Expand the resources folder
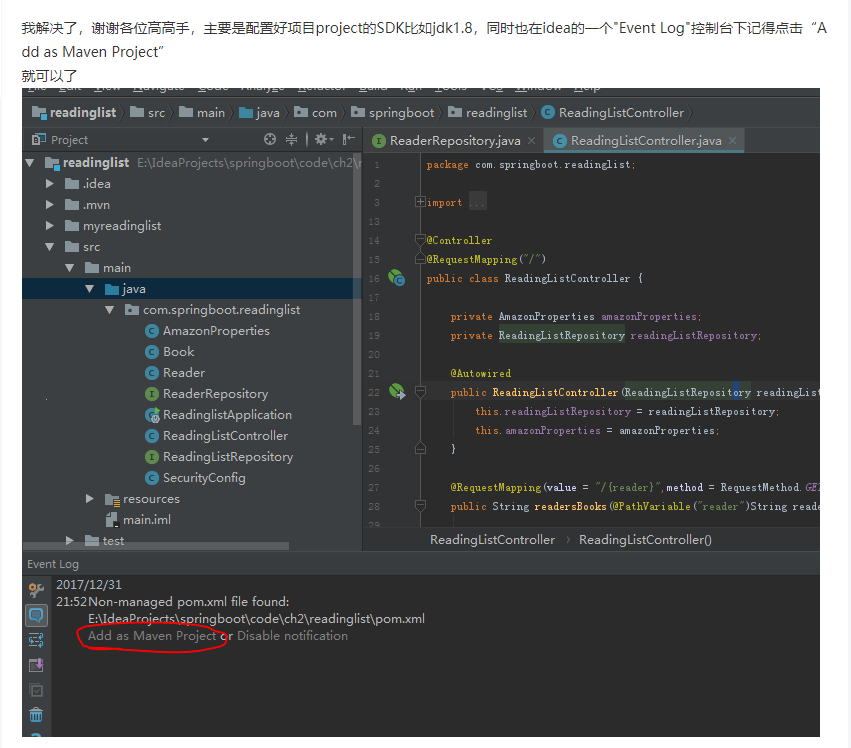Screen dimensions: 851x748 (x=90, y=499)
